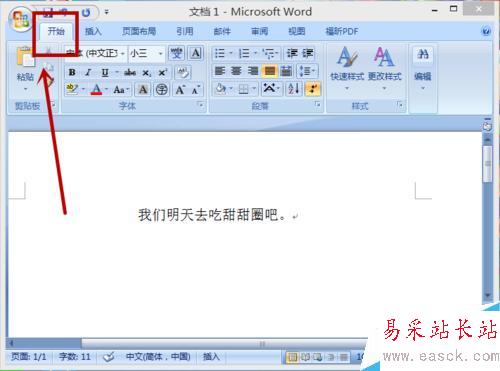
Task: Click word count 字数: 11 in status bar
Action: click(75, 357)
